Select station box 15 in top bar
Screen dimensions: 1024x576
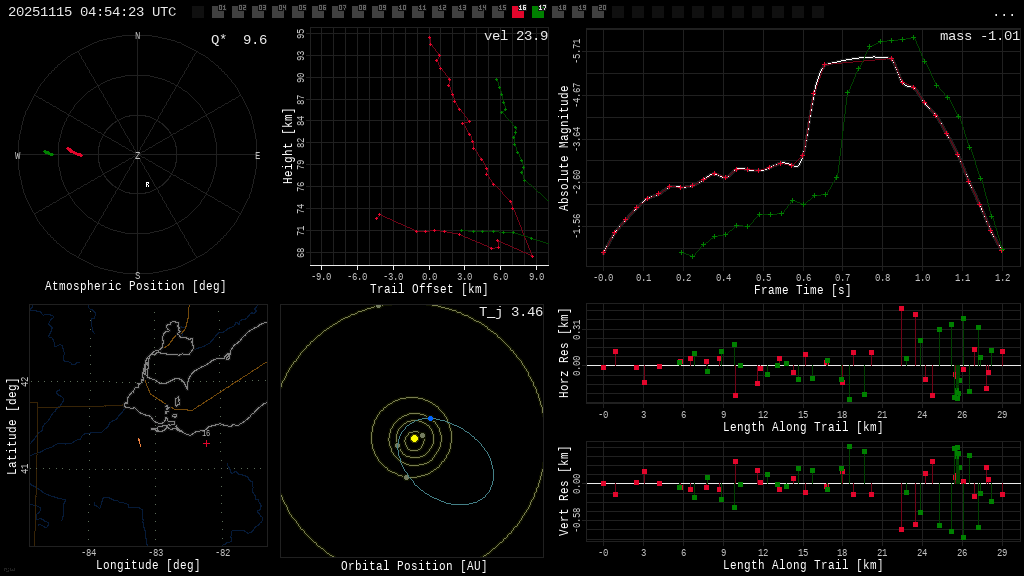pos(498,11)
